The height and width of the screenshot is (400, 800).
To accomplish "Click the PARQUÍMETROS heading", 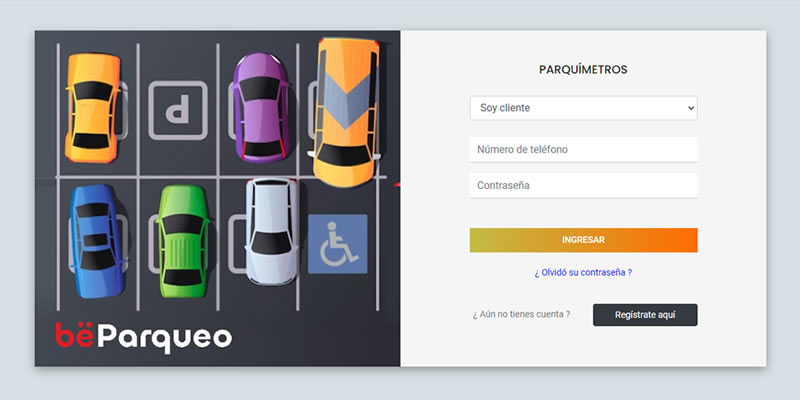I will click(583, 70).
